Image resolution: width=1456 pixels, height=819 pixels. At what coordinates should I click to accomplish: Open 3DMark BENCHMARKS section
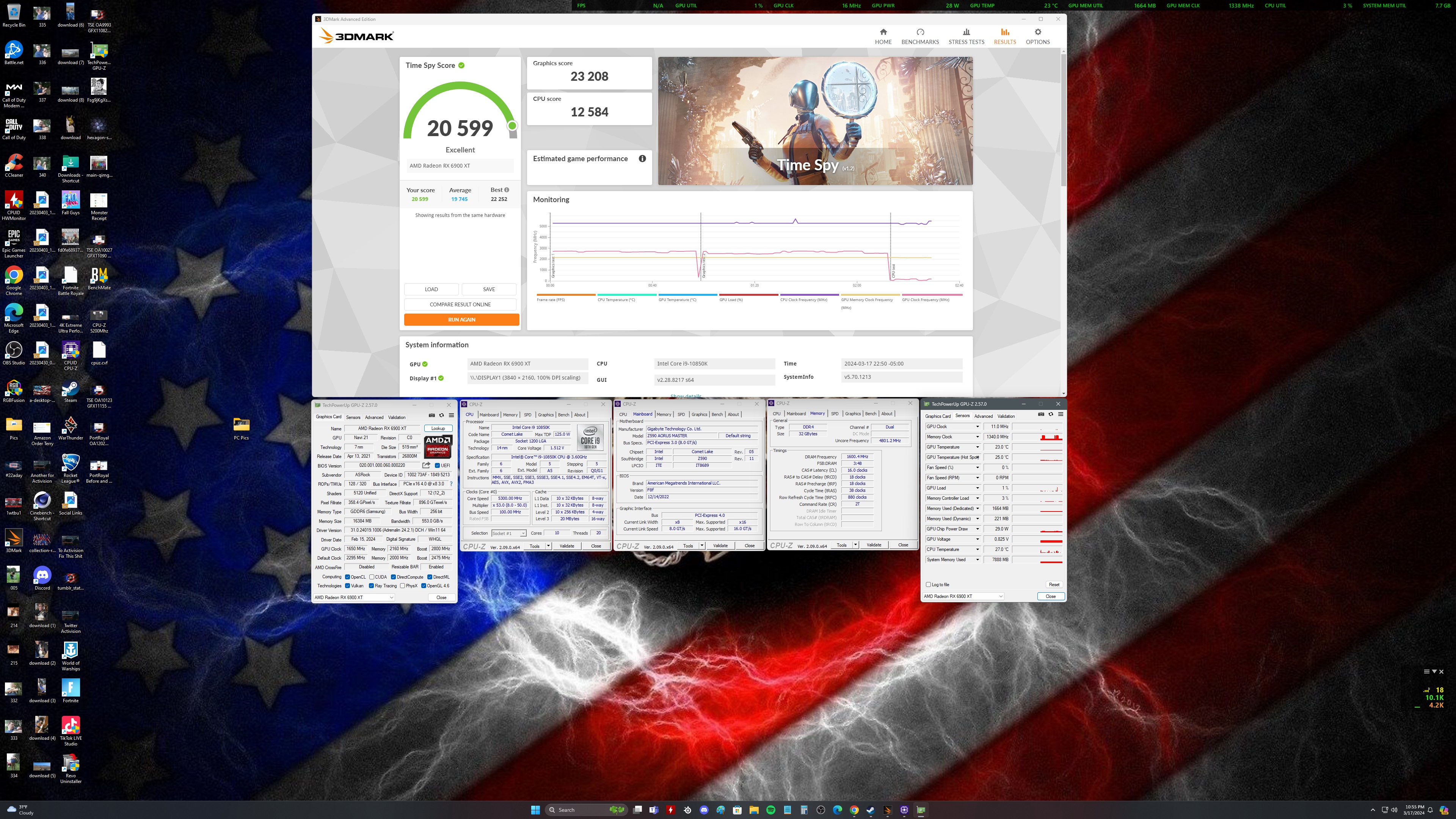(919, 36)
